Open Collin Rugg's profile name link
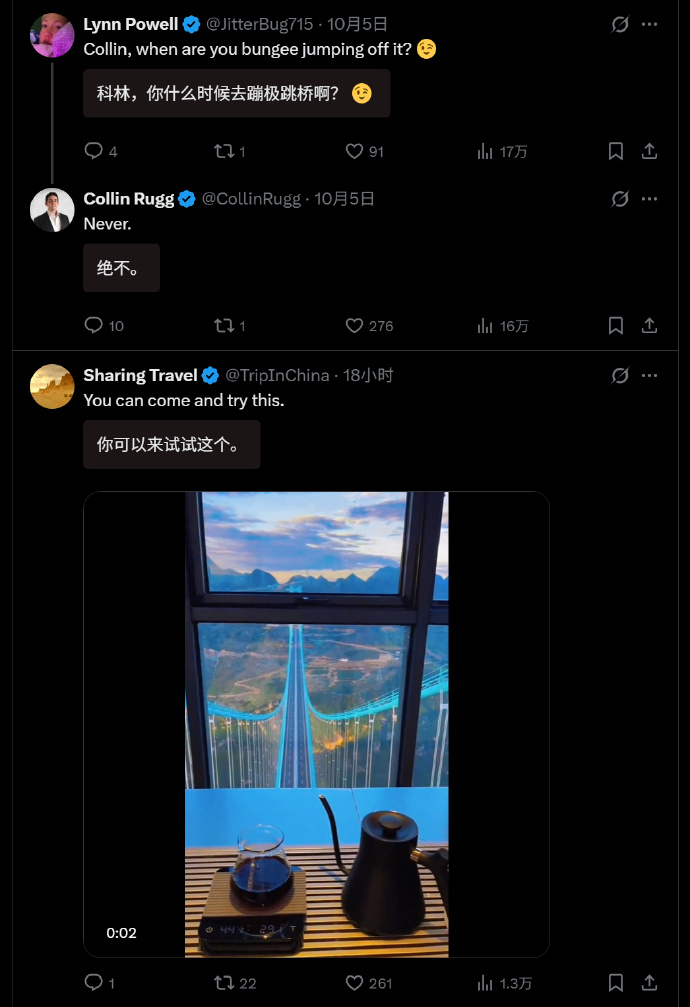This screenshot has height=1007, width=690. pyautogui.click(x=128, y=199)
